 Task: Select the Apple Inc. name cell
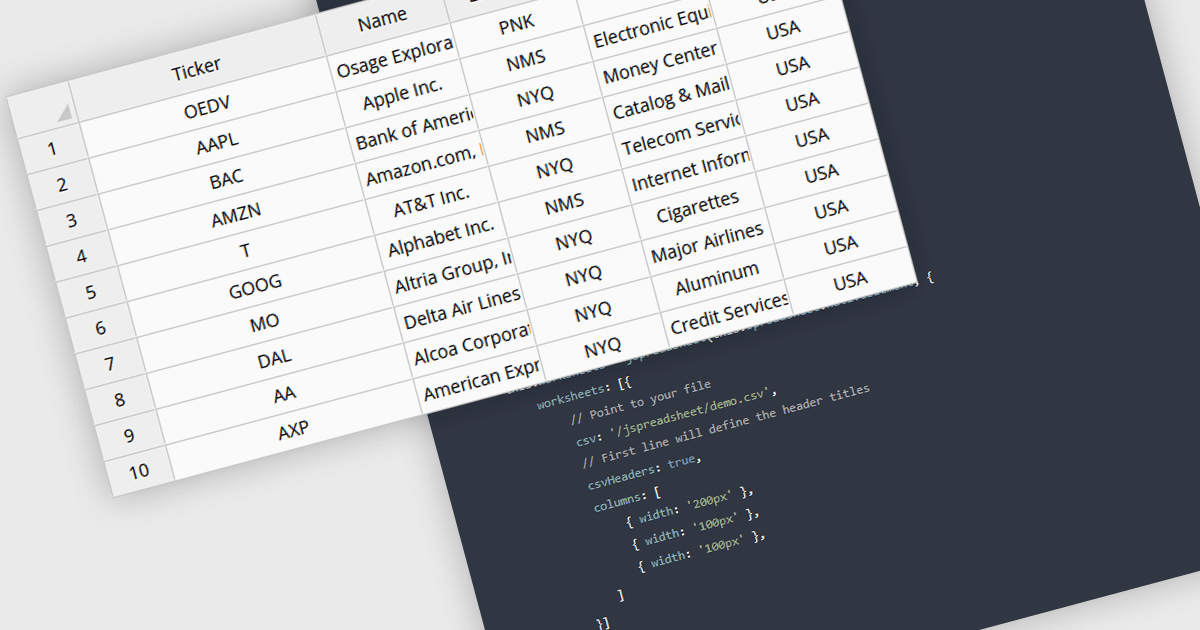tap(402, 95)
